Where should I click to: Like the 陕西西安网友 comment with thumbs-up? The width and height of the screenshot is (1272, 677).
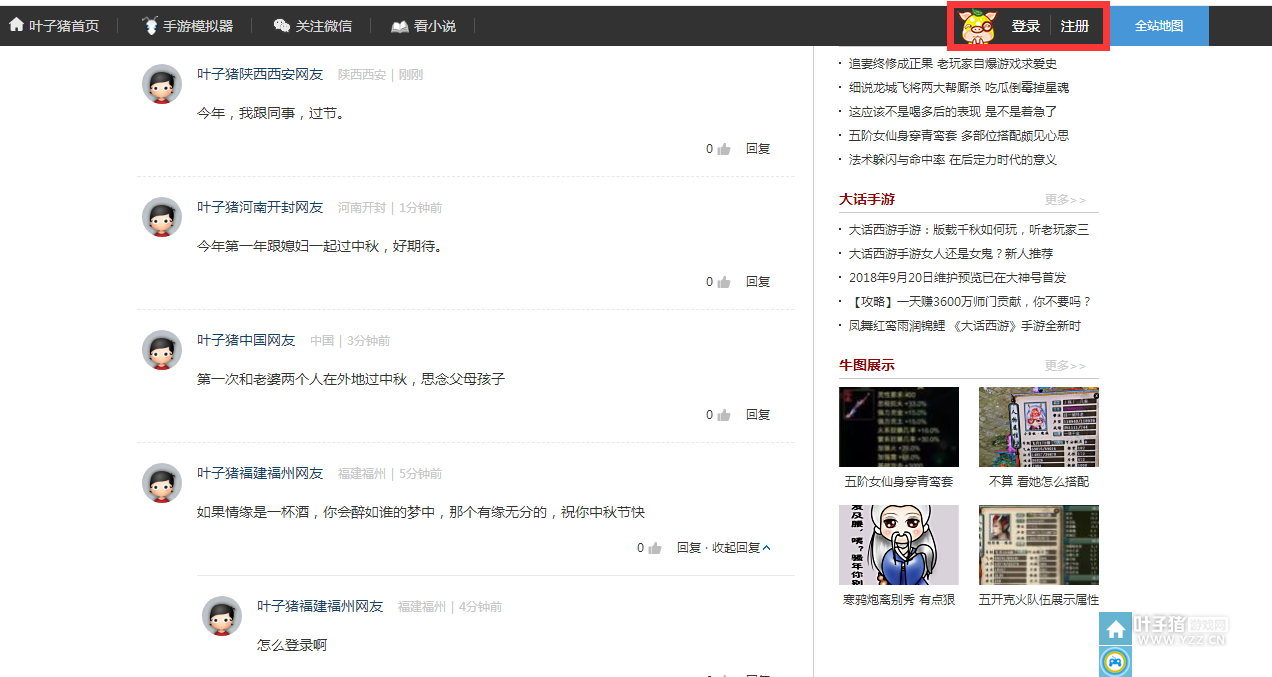[x=724, y=149]
